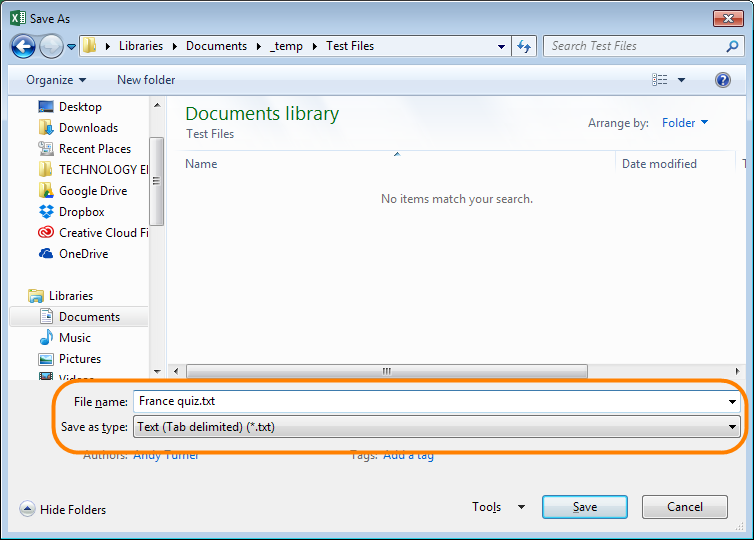The height and width of the screenshot is (540, 754).
Task: Open the Save as type combo box
Action: point(437,427)
